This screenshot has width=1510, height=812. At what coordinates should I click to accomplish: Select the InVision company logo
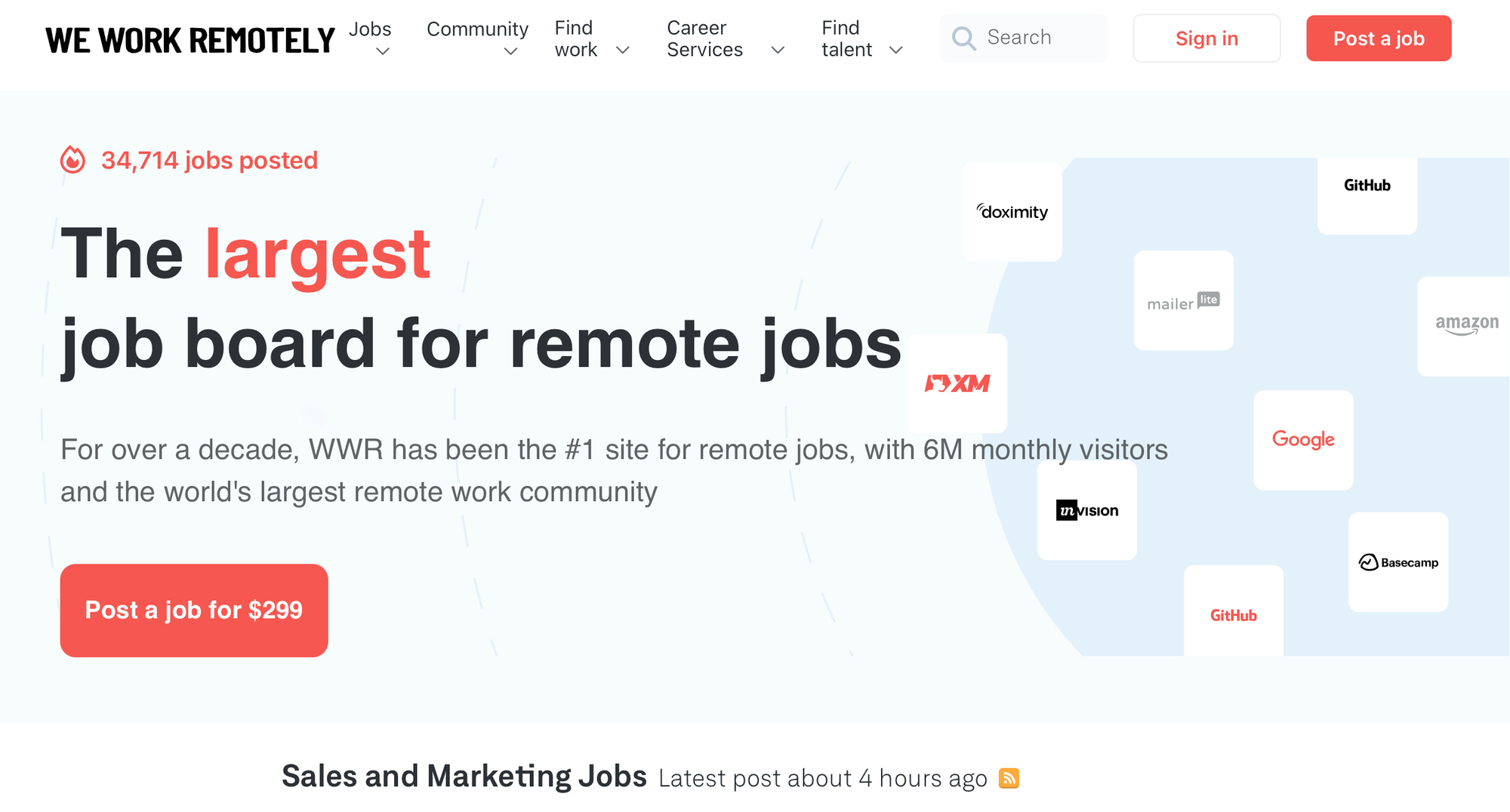click(1086, 510)
